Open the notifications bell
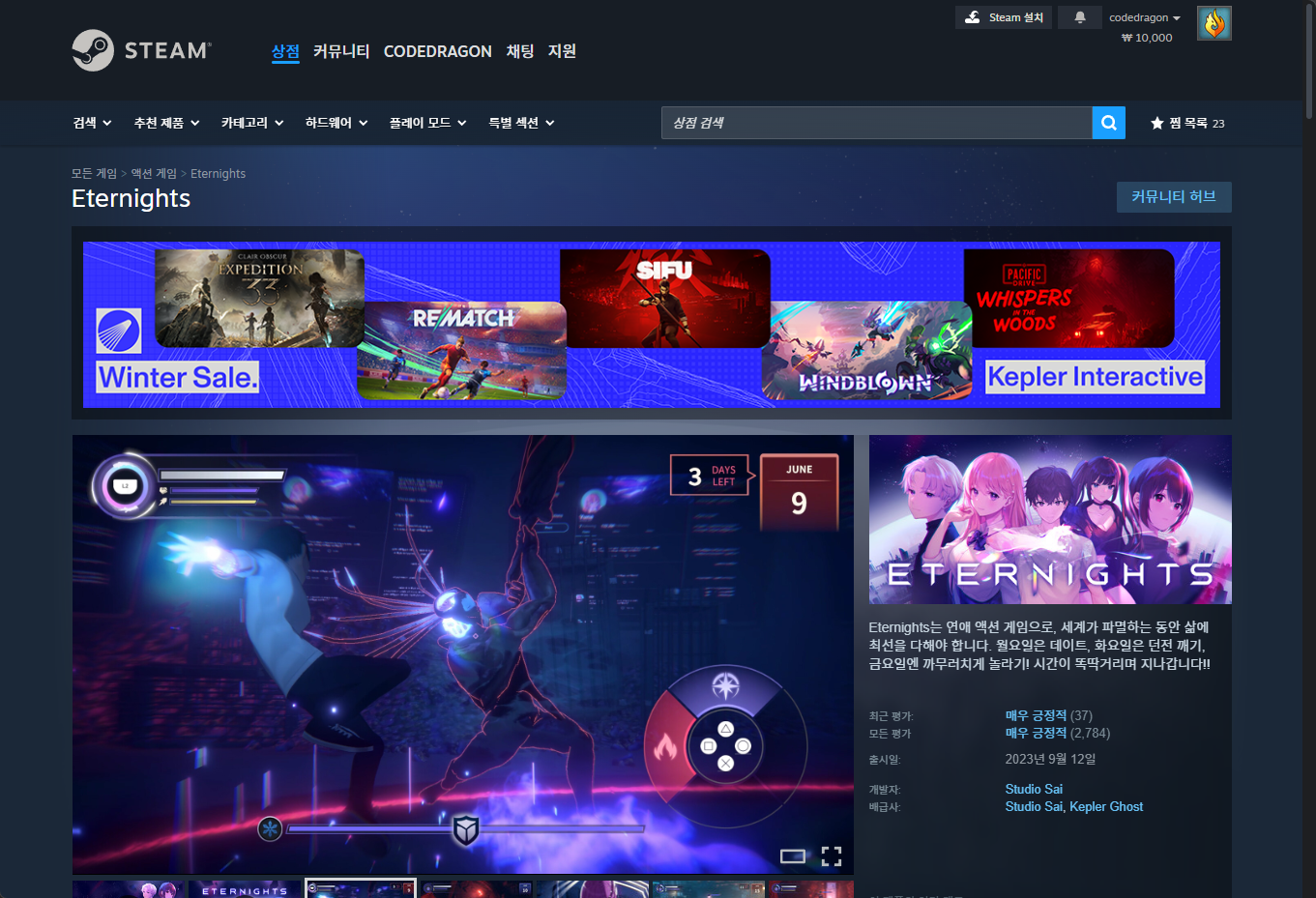 coord(1080,17)
